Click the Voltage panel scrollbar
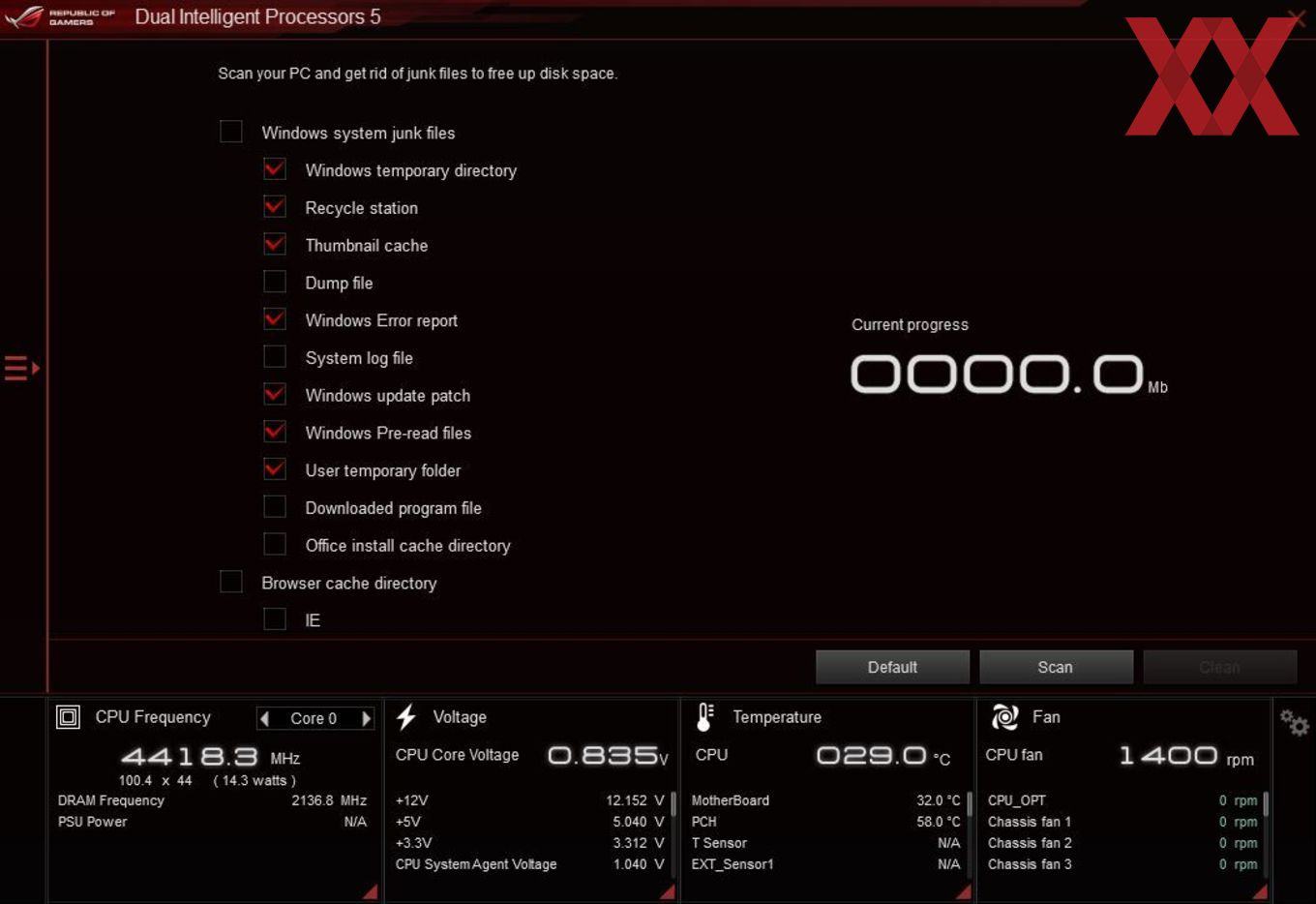The image size is (1316, 904). click(x=673, y=805)
